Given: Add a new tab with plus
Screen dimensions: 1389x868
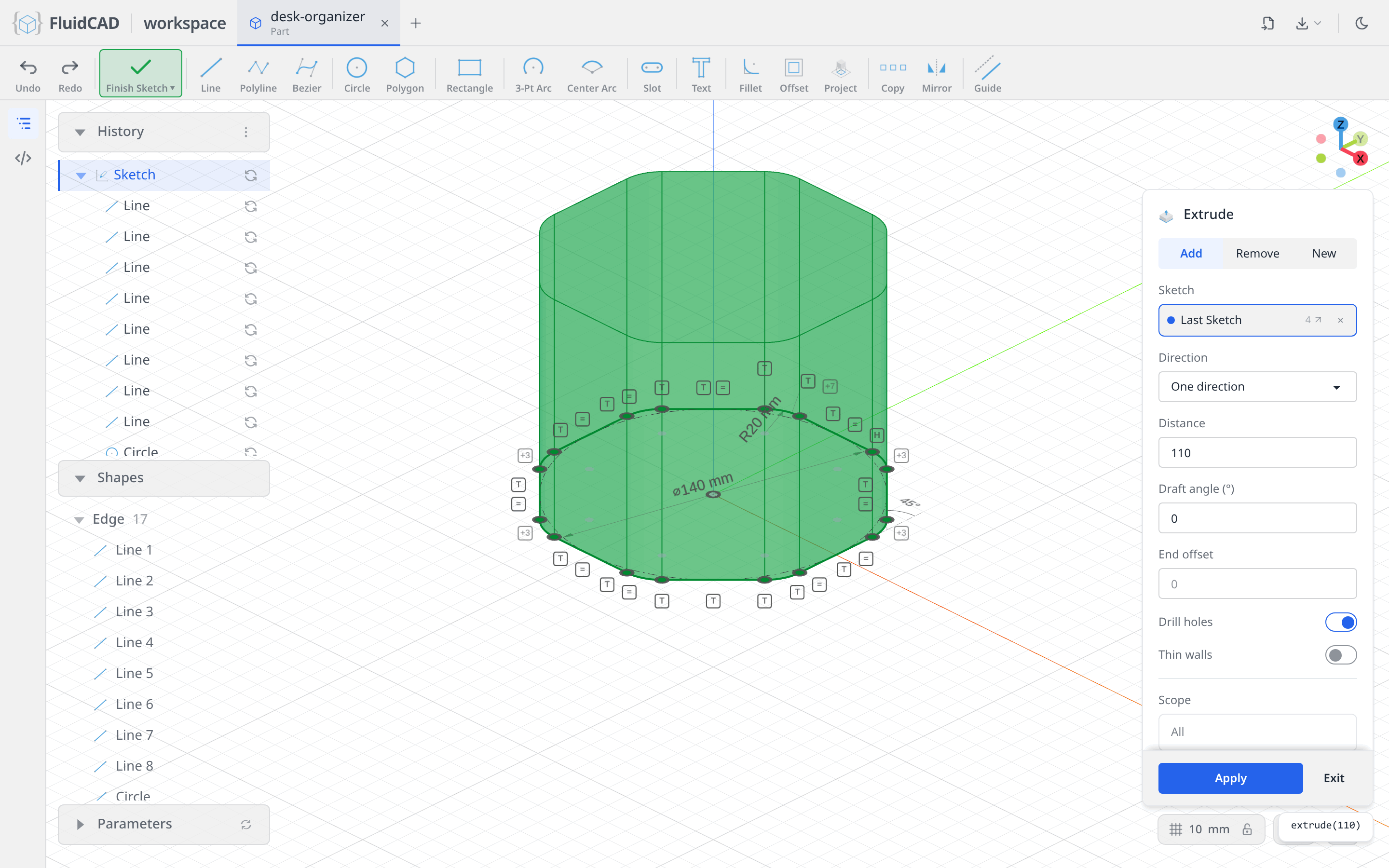Looking at the screenshot, I should (416, 23).
